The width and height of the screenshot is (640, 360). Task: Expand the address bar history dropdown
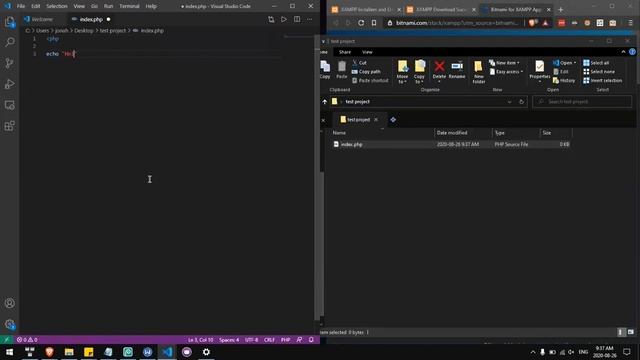point(509,102)
